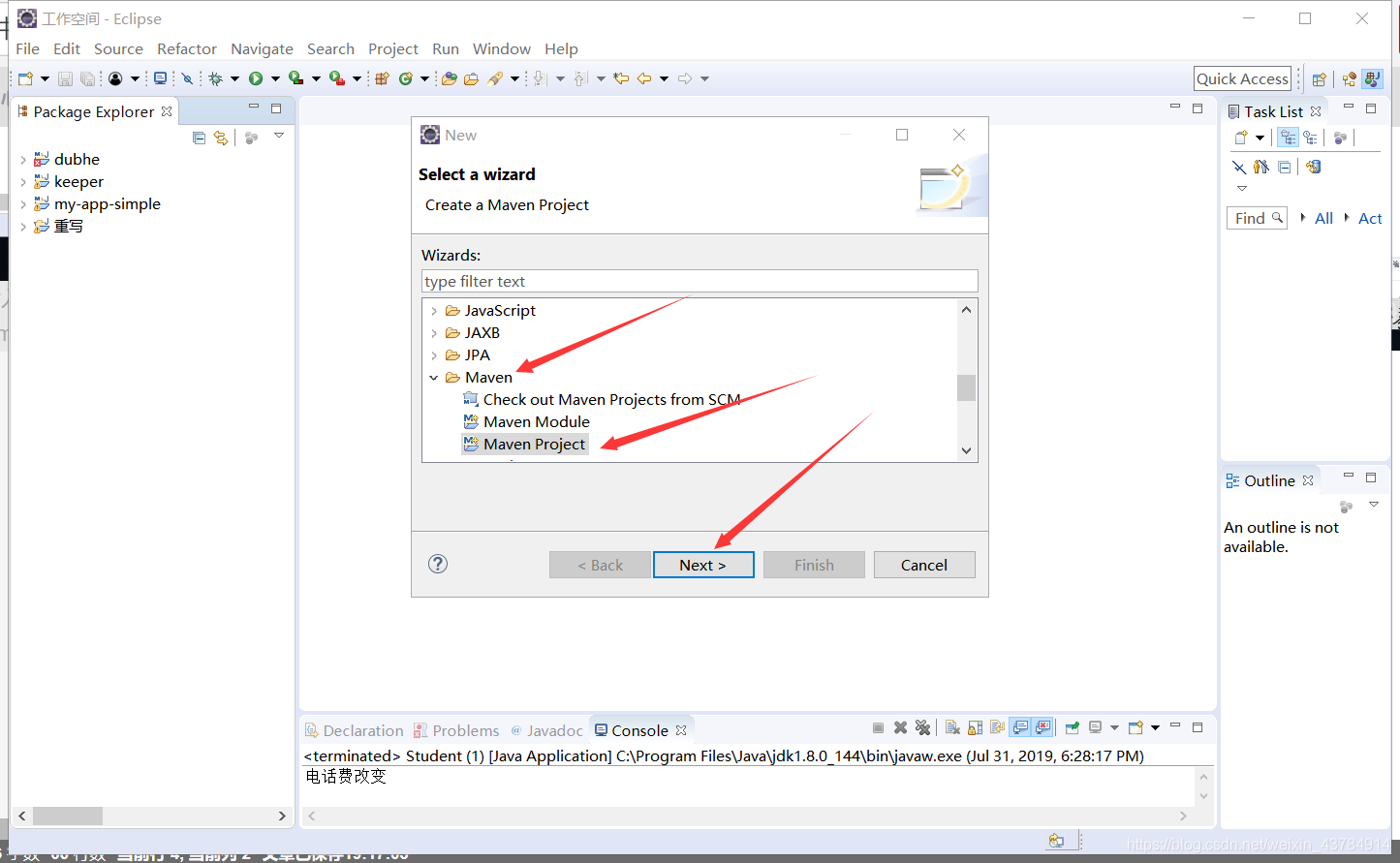1400x863 pixels.
Task: Click the Open Perspective icon
Action: (1319, 79)
